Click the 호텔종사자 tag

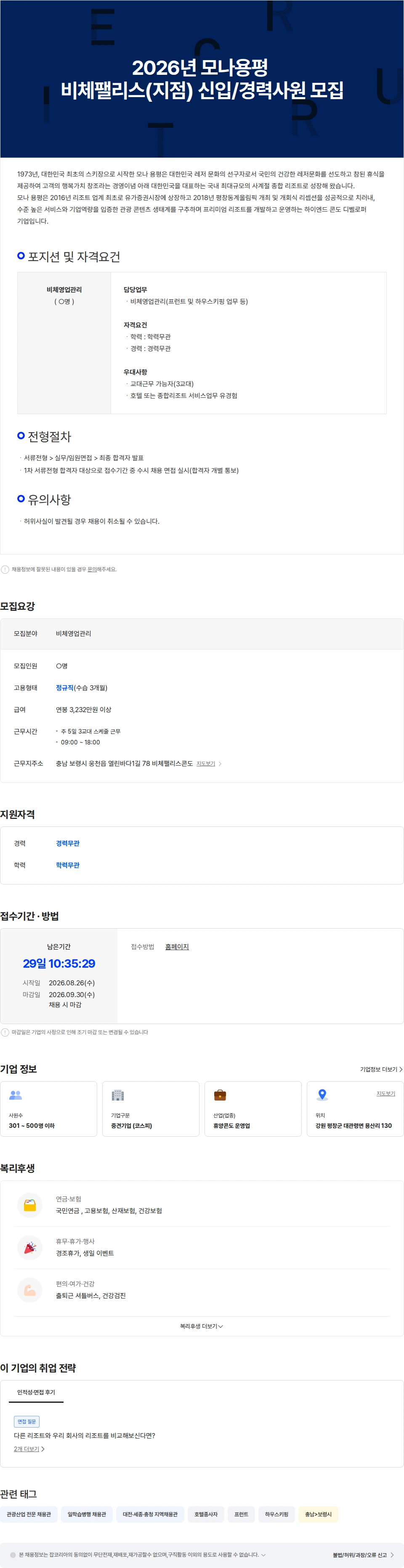[206, 1514]
